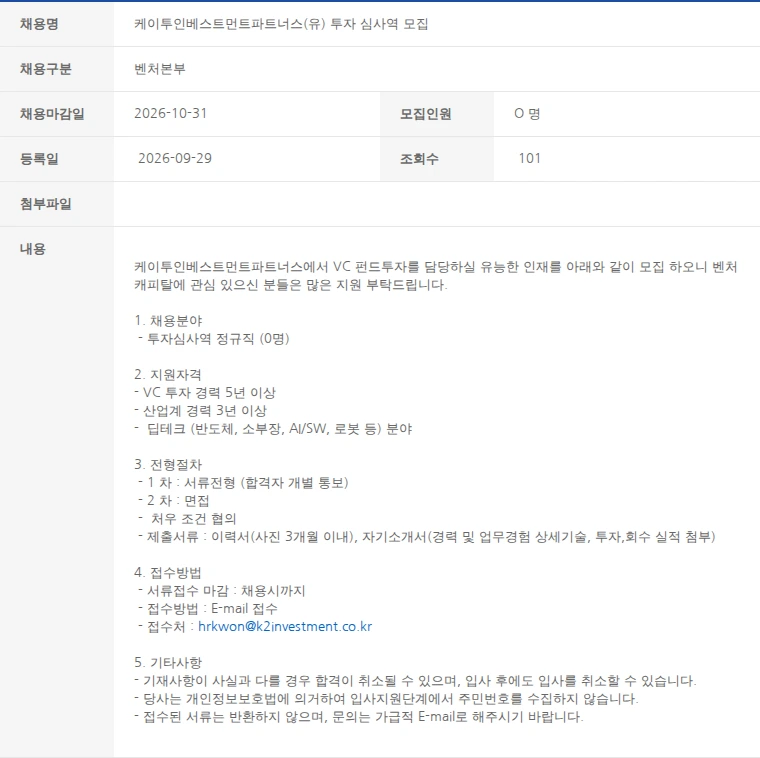Click the 내용 label
The height and width of the screenshot is (758, 760).
tap(32, 249)
